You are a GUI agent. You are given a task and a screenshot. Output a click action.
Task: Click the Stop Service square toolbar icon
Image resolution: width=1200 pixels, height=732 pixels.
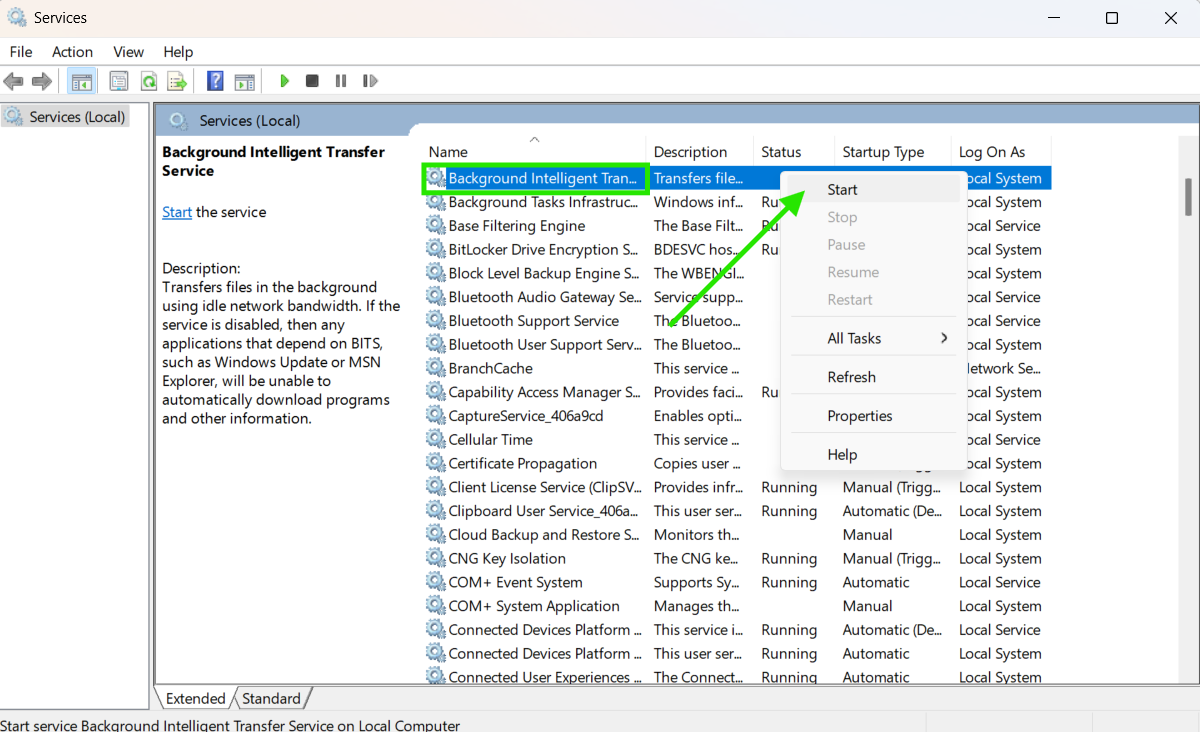(x=312, y=81)
